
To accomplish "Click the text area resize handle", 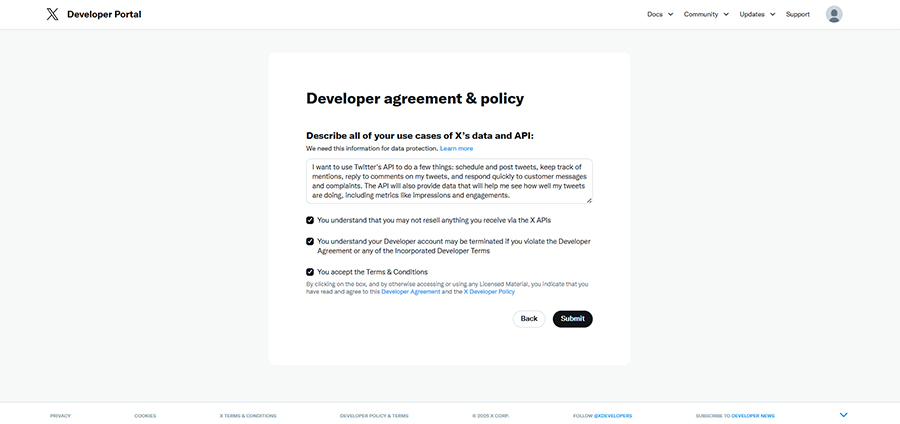I will tap(589, 200).
